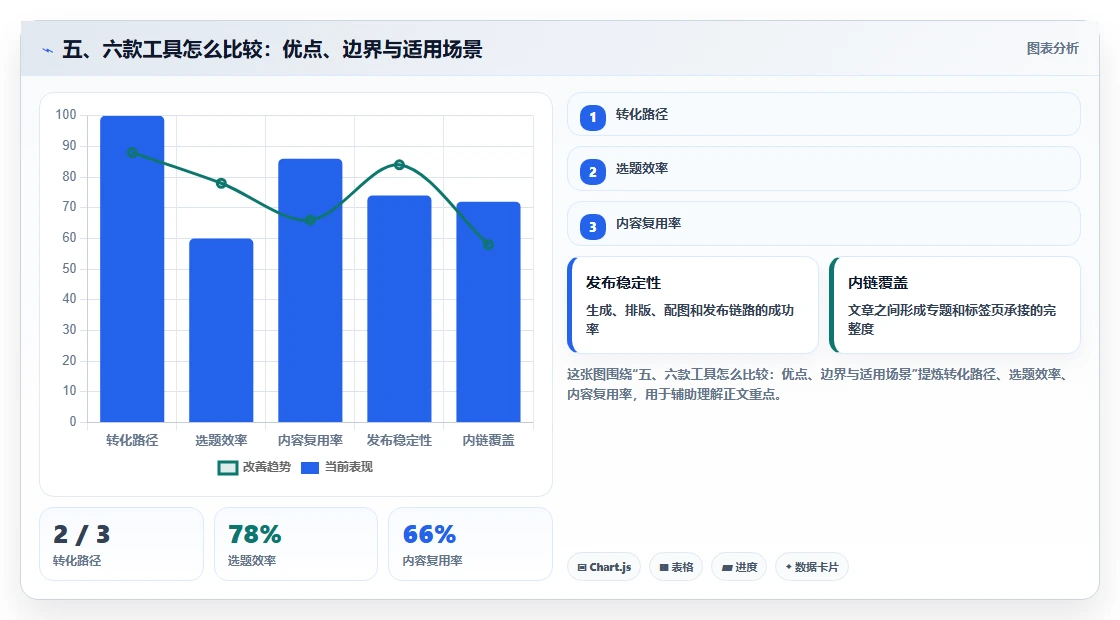The height and width of the screenshot is (620, 1120).
Task: Click the x-axis label 内链覆盖
Action: point(489,440)
